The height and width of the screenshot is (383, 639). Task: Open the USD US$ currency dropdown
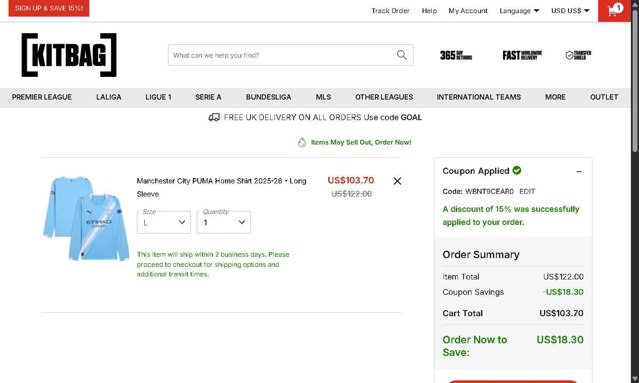tap(570, 11)
